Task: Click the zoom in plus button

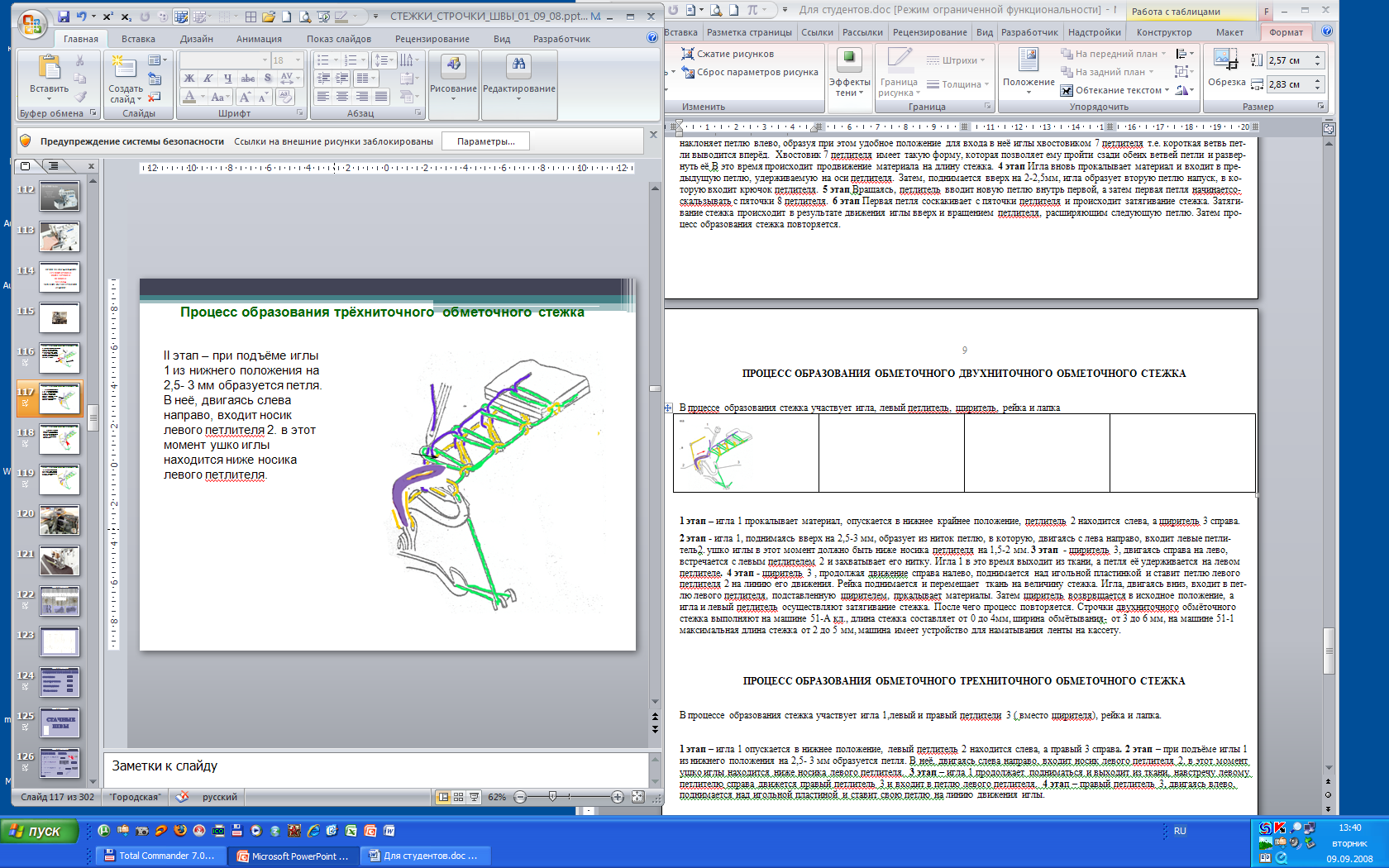Action: [x=618, y=797]
